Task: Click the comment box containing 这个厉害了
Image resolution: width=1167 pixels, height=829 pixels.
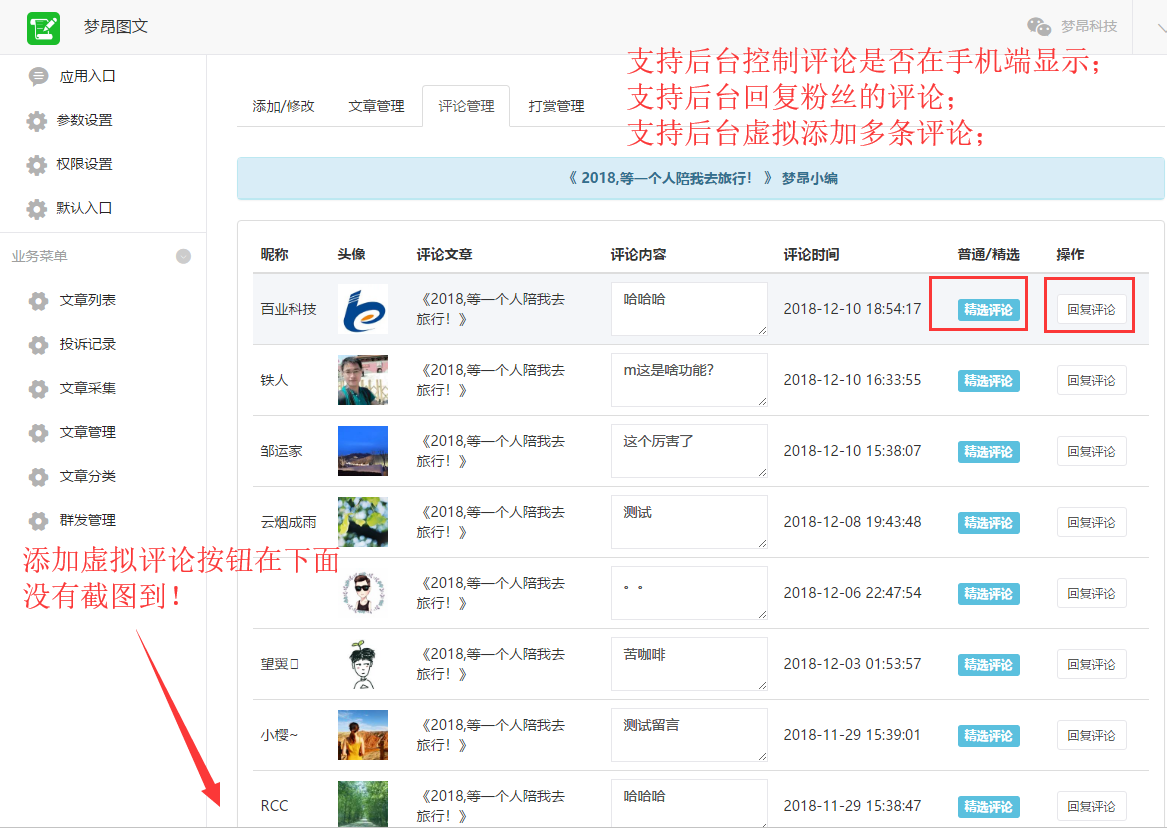Action: coord(689,451)
